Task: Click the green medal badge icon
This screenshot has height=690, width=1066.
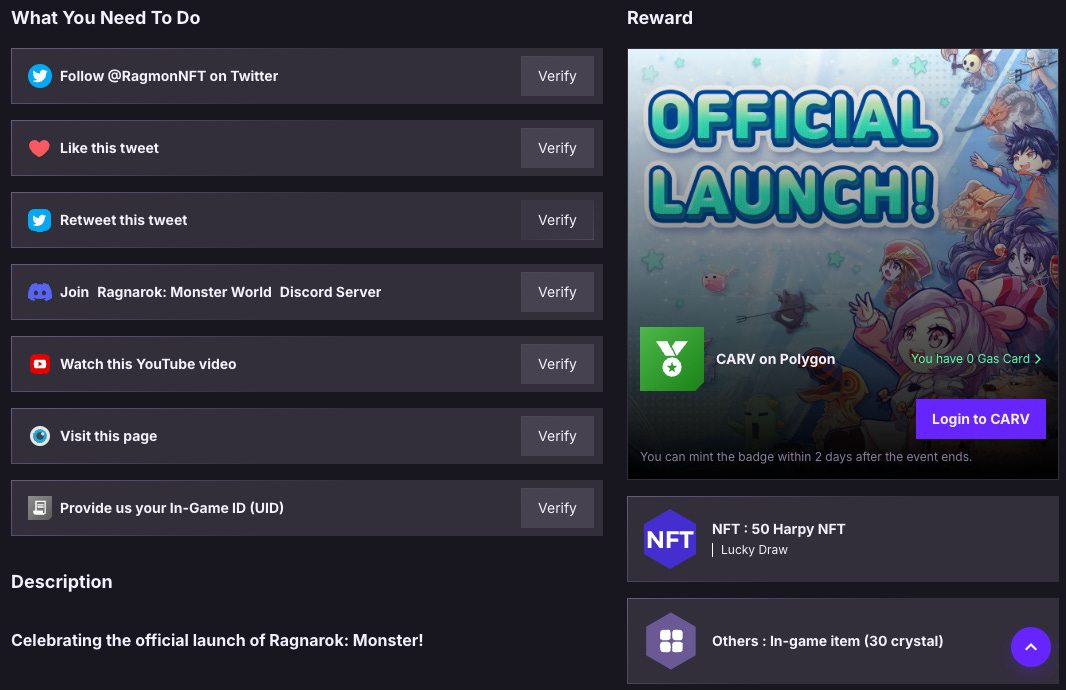Action: 672,359
